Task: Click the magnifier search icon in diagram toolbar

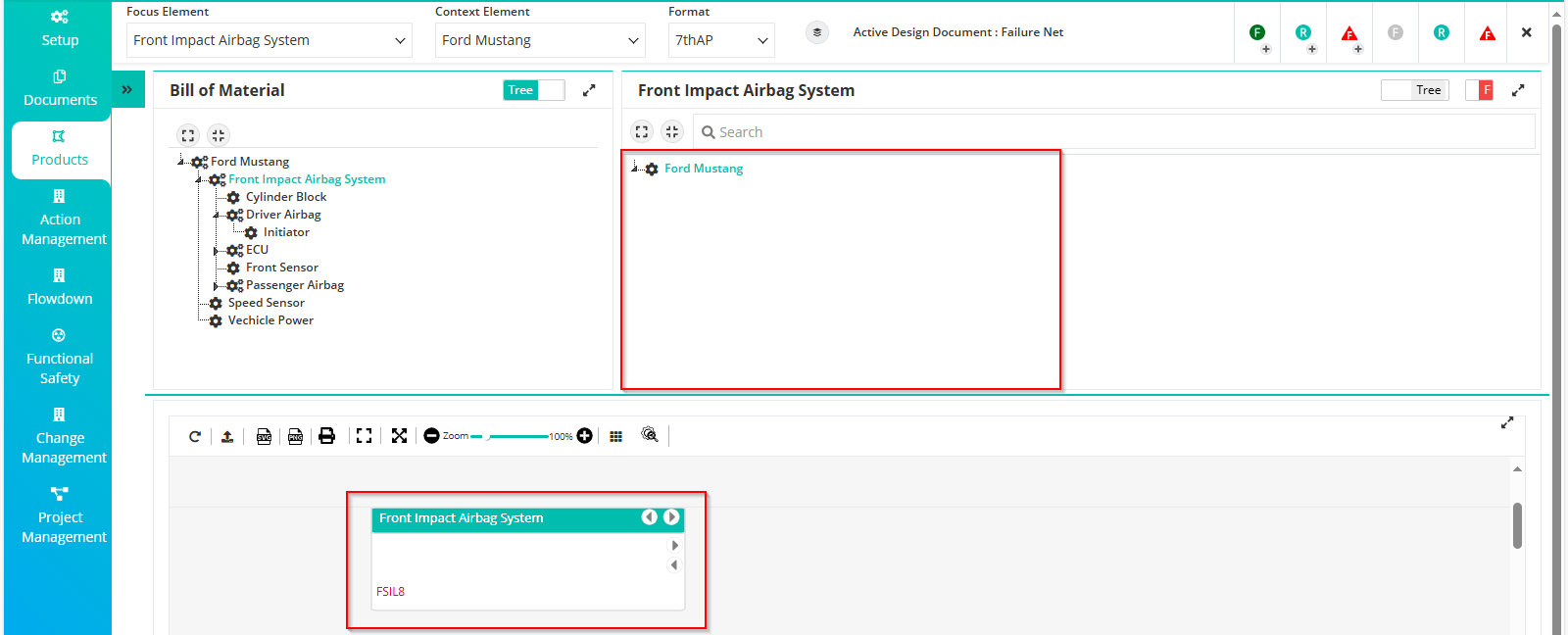Action: (650, 434)
